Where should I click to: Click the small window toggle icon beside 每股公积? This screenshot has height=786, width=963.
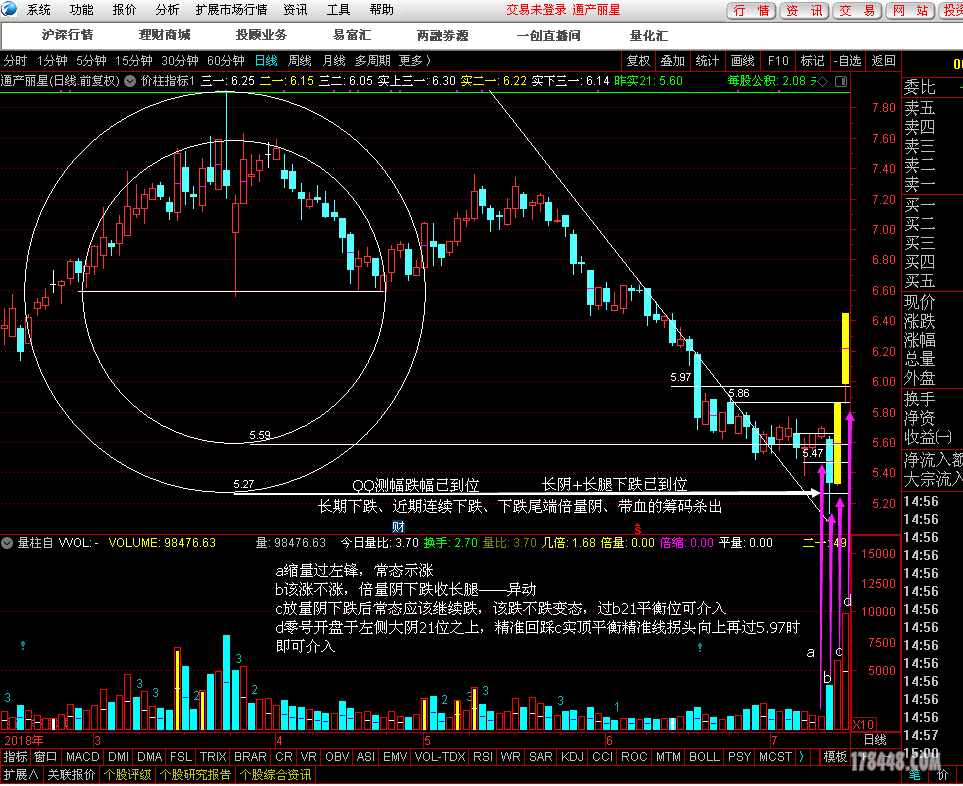[x=841, y=81]
